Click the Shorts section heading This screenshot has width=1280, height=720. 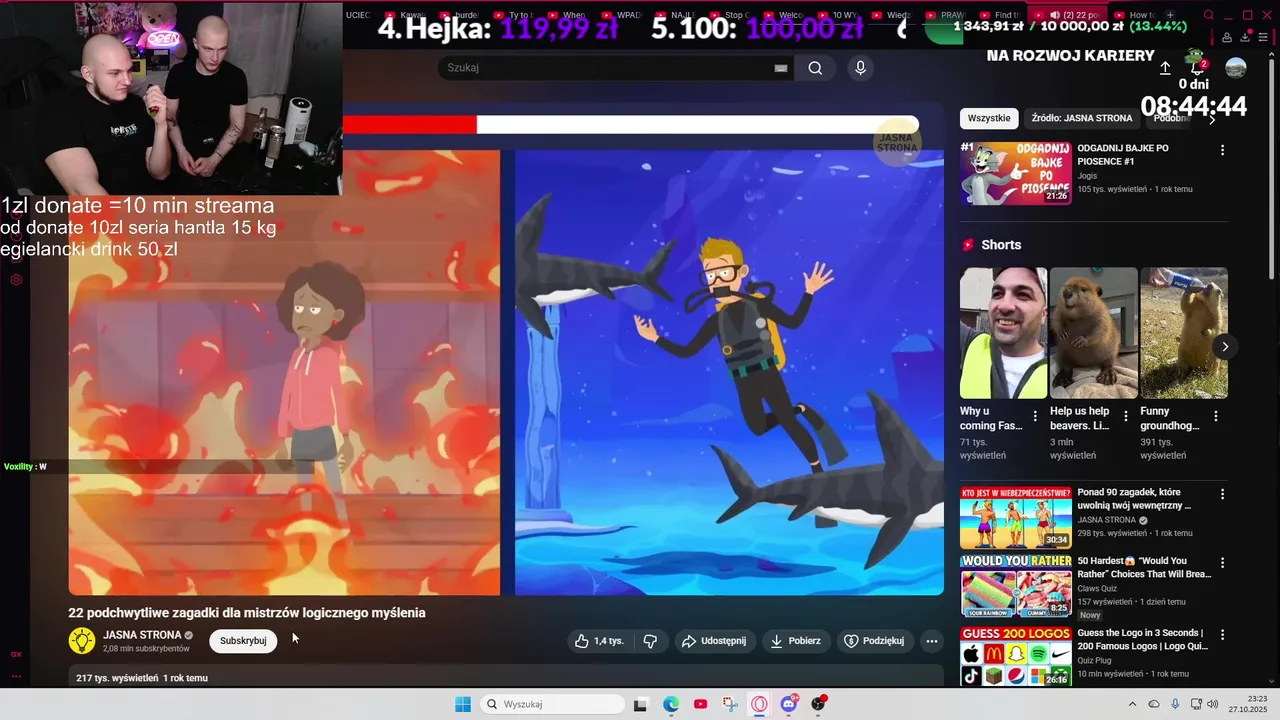coord(1001,245)
